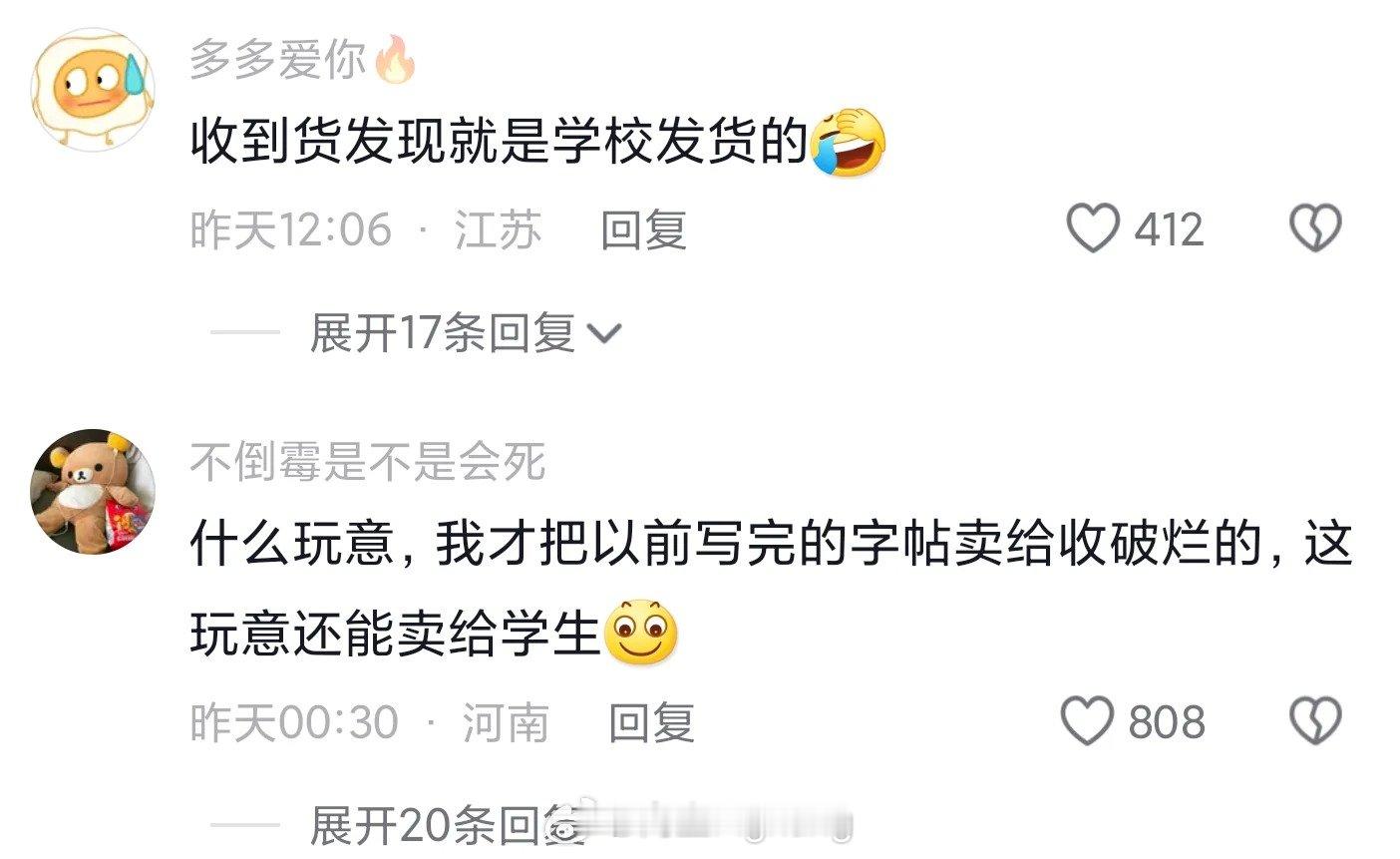Click the fire emoji beside 多多爱你
This screenshot has height=859, width=1400.
(394, 60)
